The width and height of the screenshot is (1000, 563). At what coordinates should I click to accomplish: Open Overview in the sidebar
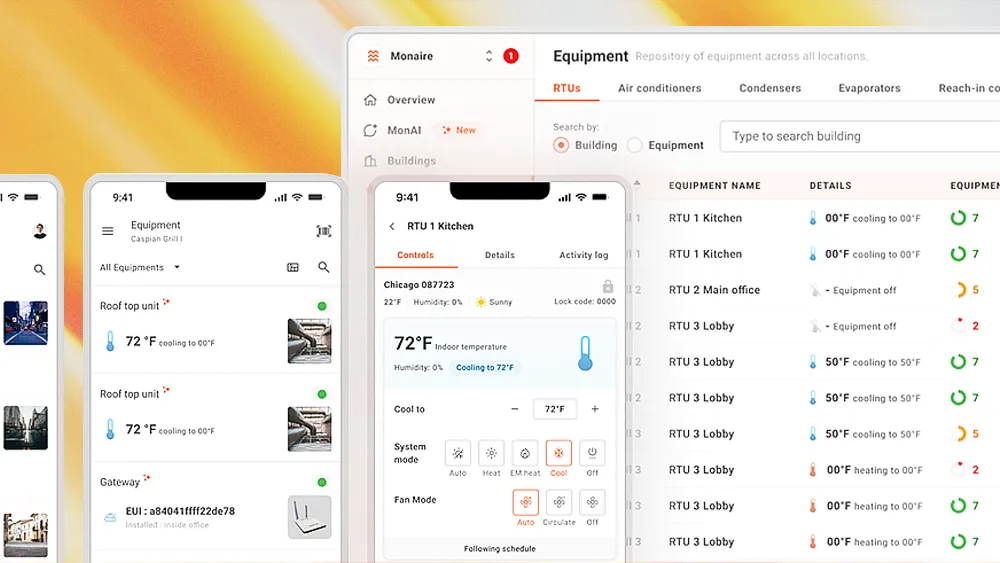point(411,100)
